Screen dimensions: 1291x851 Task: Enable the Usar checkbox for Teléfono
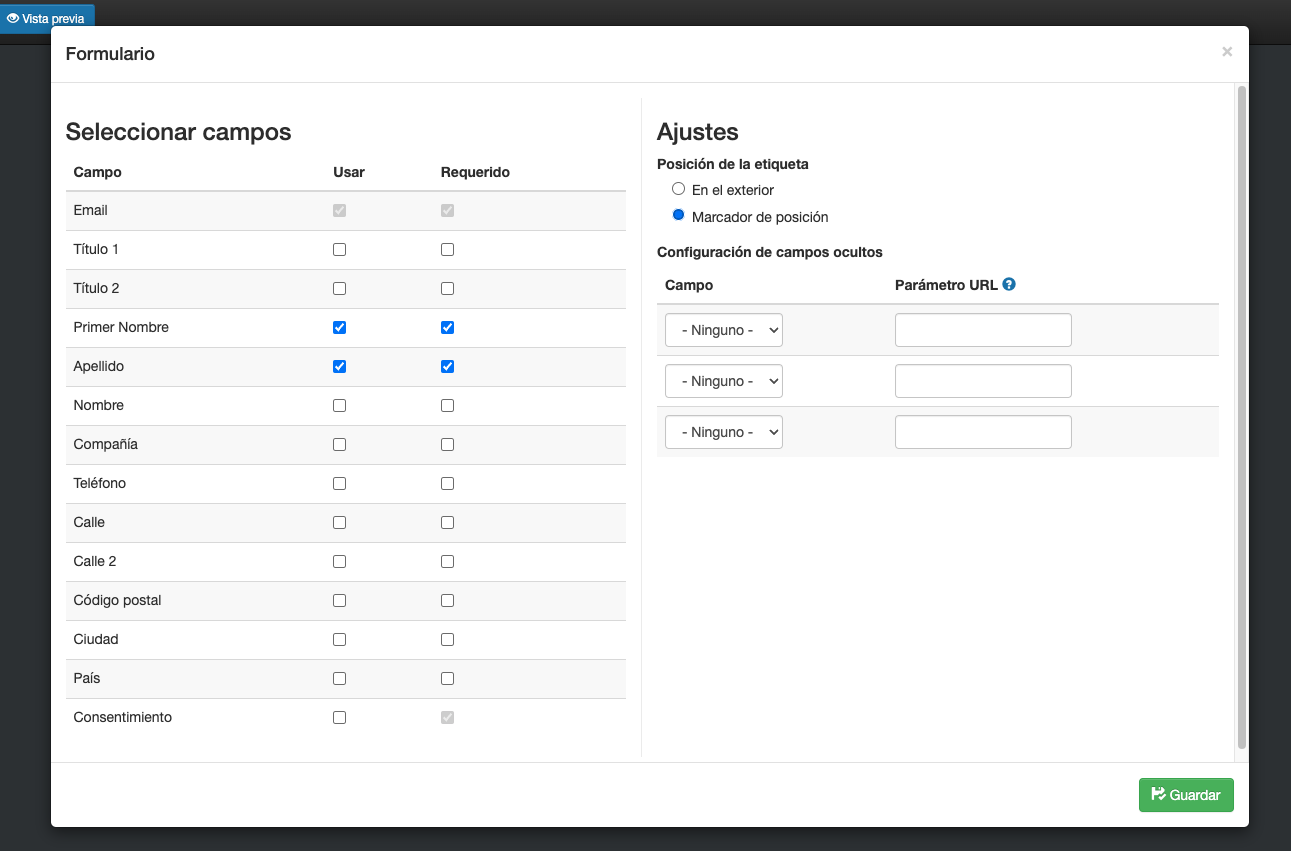click(339, 484)
